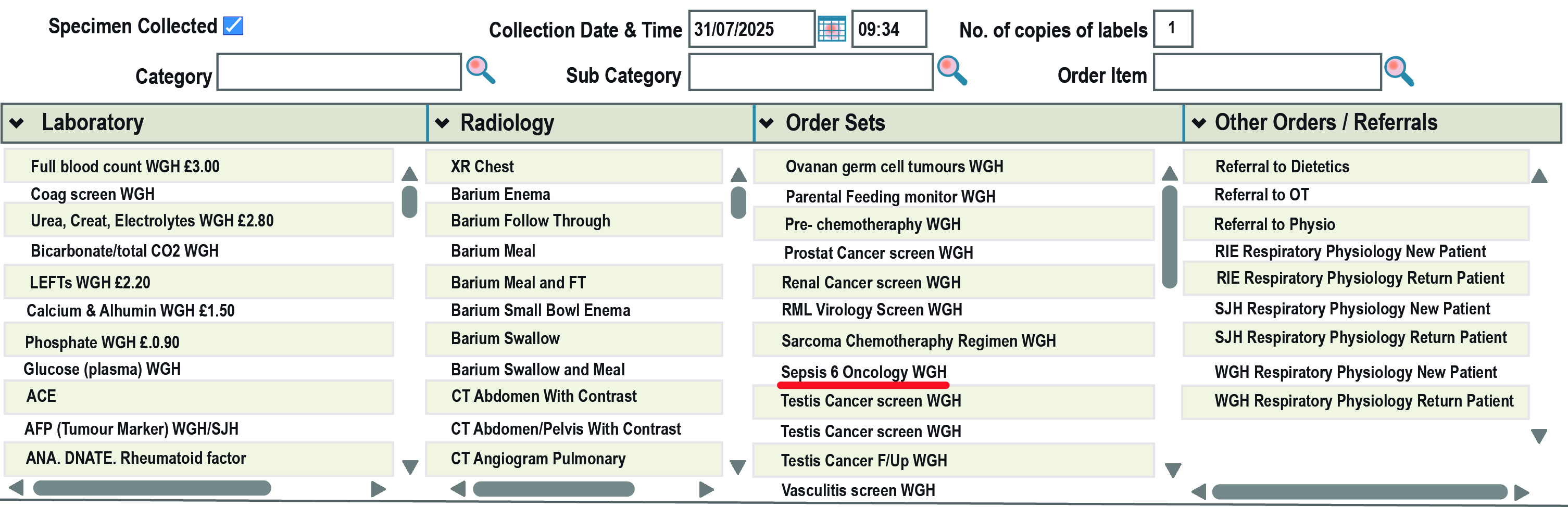This screenshot has width=1568, height=507.
Task: Uncheck the Specimen Collected checkbox
Action: pos(233,26)
